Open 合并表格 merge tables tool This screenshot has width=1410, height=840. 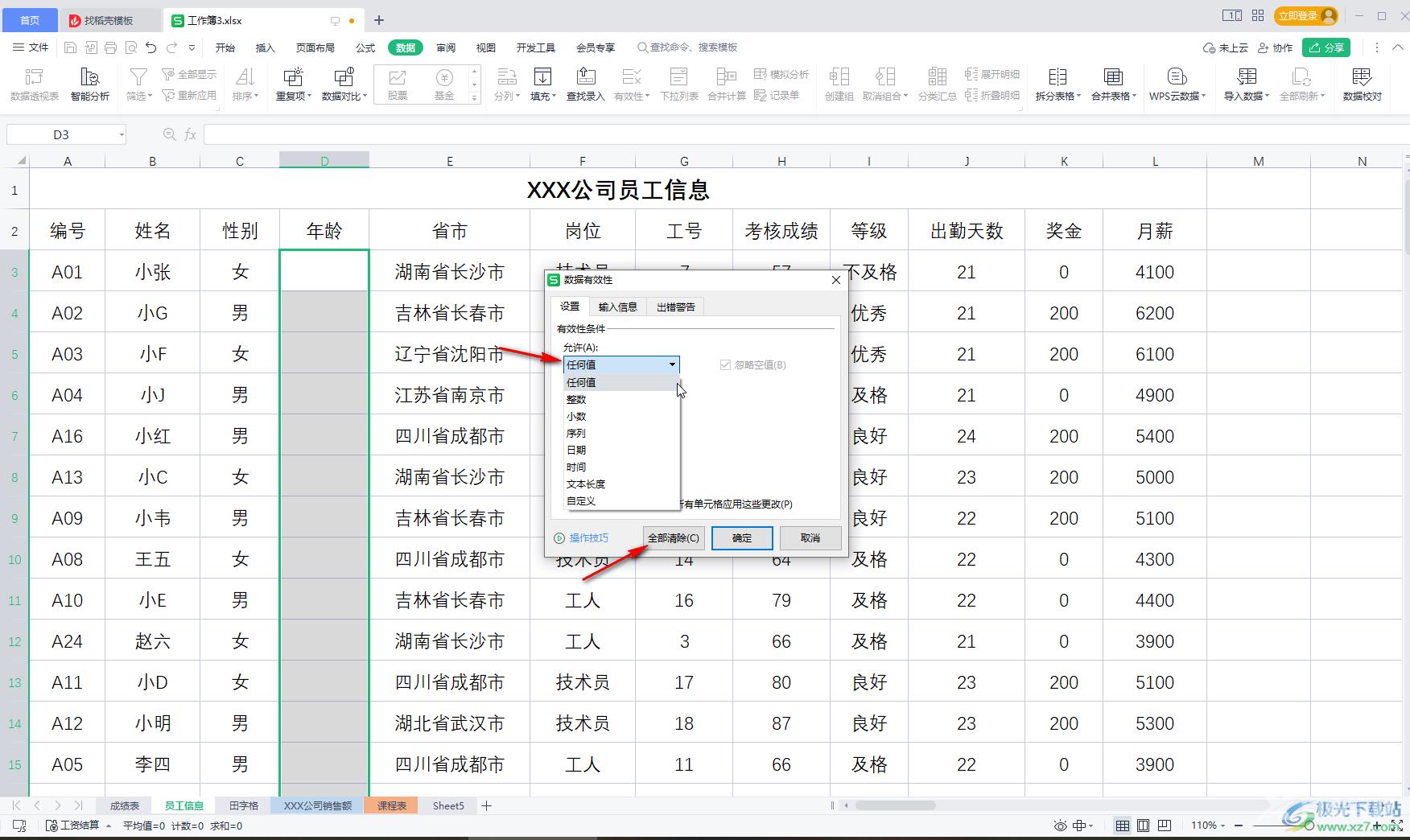pos(1114,84)
